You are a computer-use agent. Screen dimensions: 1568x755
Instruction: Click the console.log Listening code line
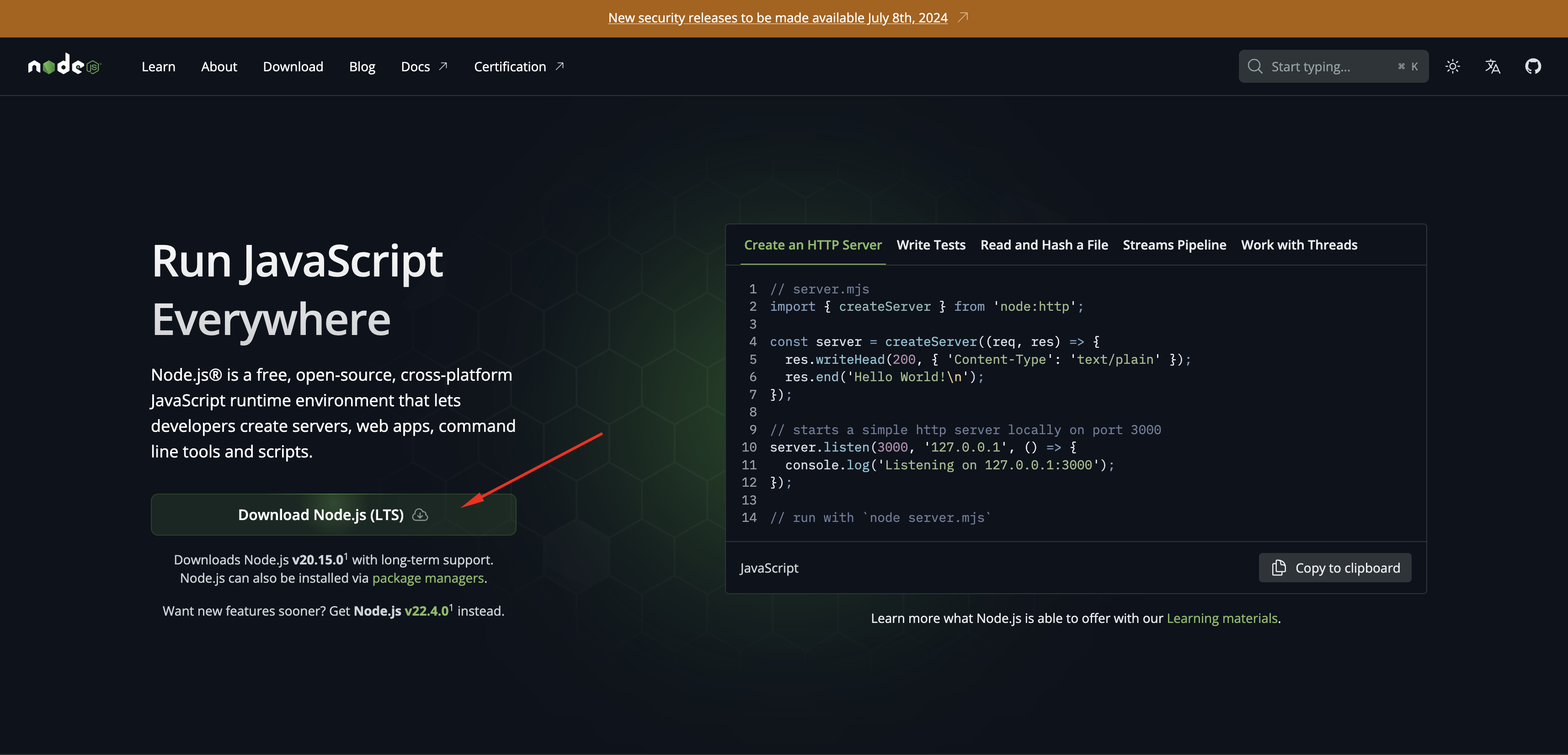pyautogui.click(x=949, y=465)
